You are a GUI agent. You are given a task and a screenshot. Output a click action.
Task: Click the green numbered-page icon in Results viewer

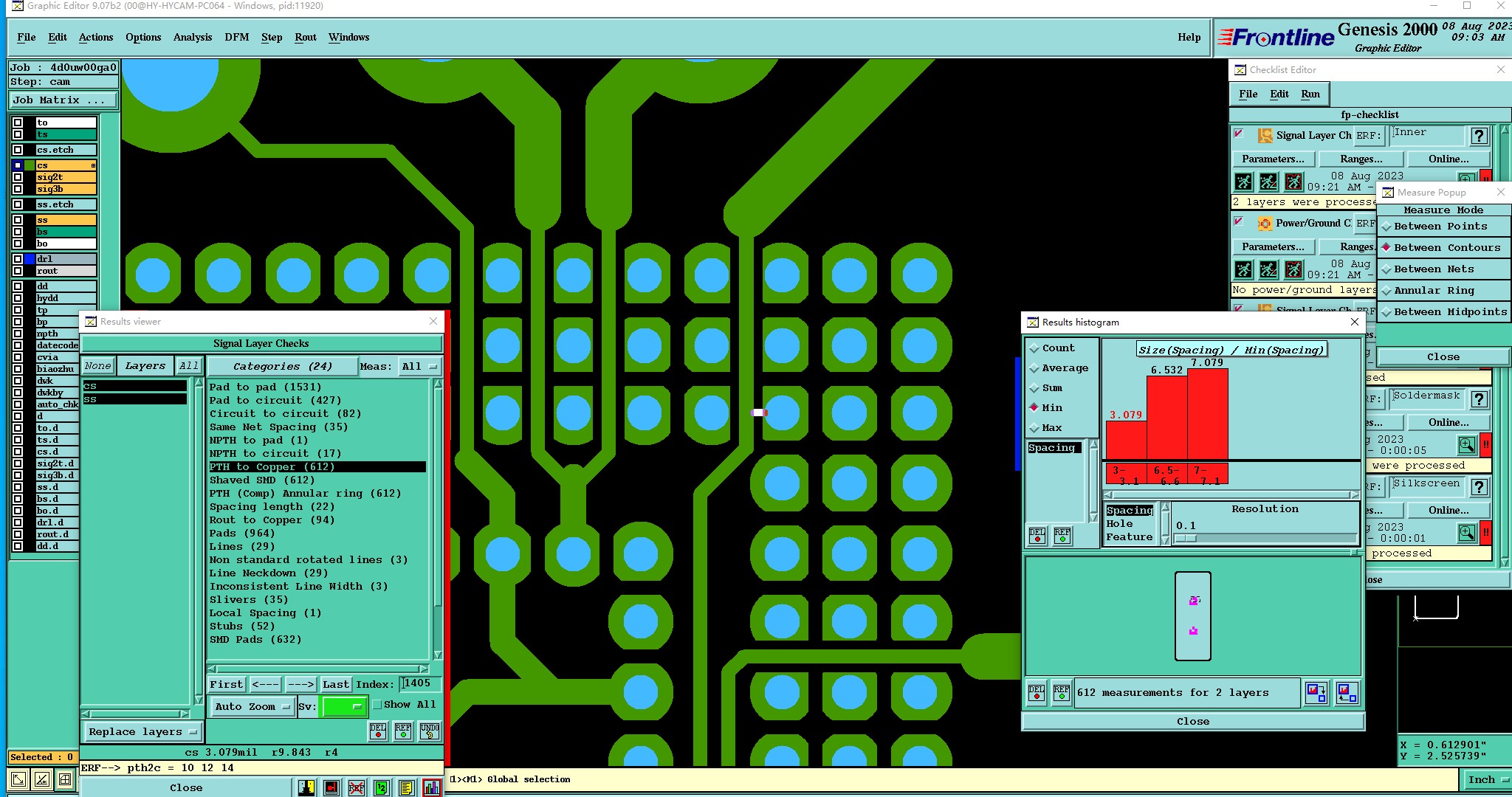pyautogui.click(x=381, y=787)
